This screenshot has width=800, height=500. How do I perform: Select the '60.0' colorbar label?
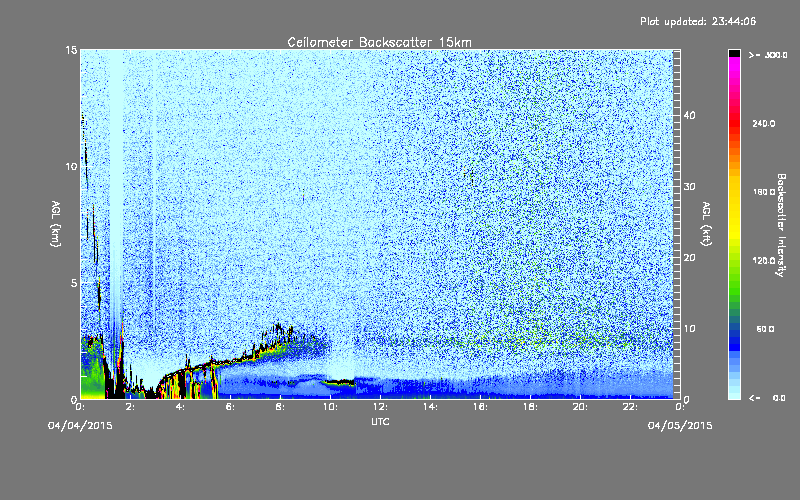tap(765, 329)
